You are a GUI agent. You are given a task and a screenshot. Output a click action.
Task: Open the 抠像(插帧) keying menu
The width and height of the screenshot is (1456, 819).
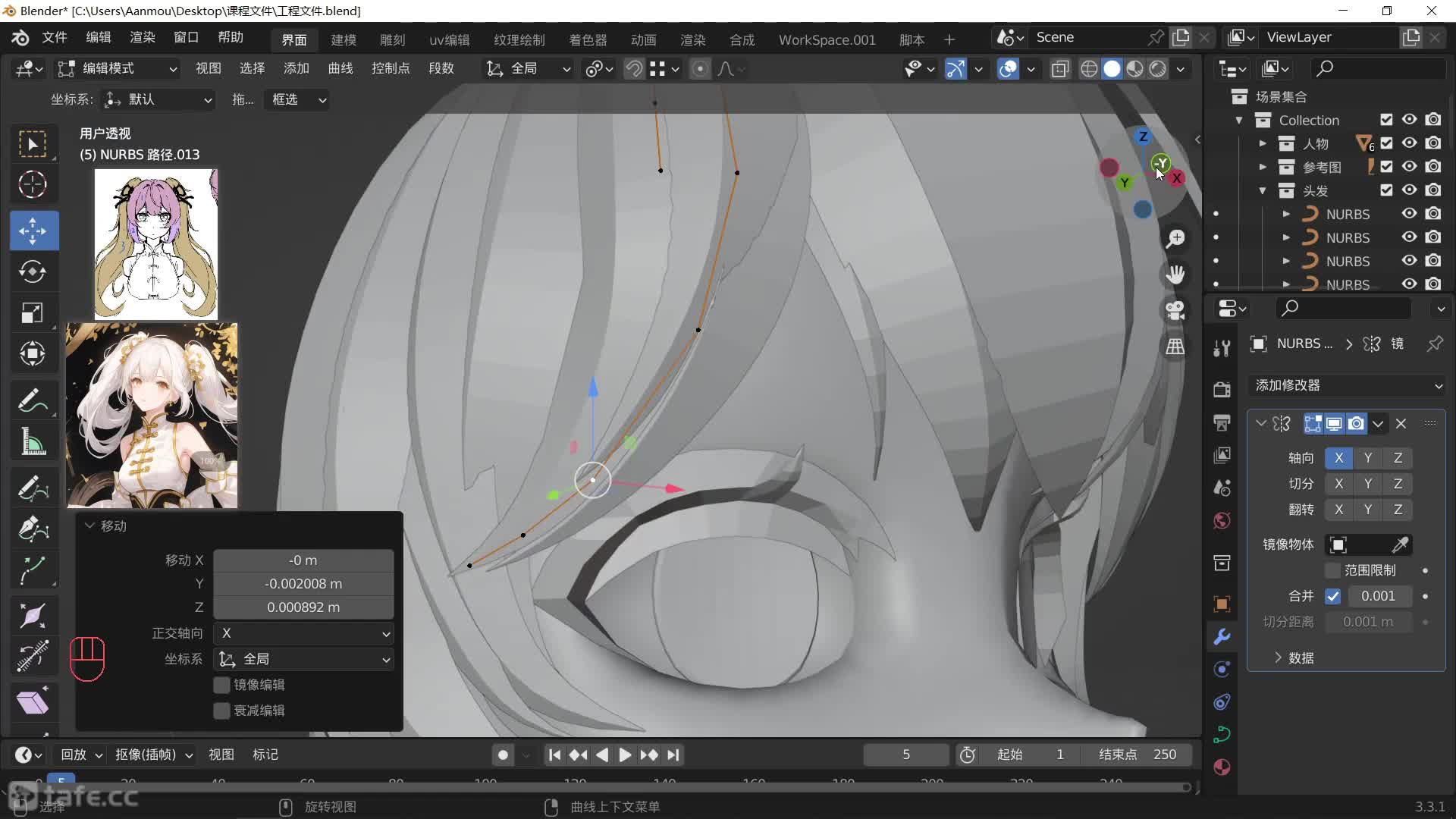[x=153, y=755]
